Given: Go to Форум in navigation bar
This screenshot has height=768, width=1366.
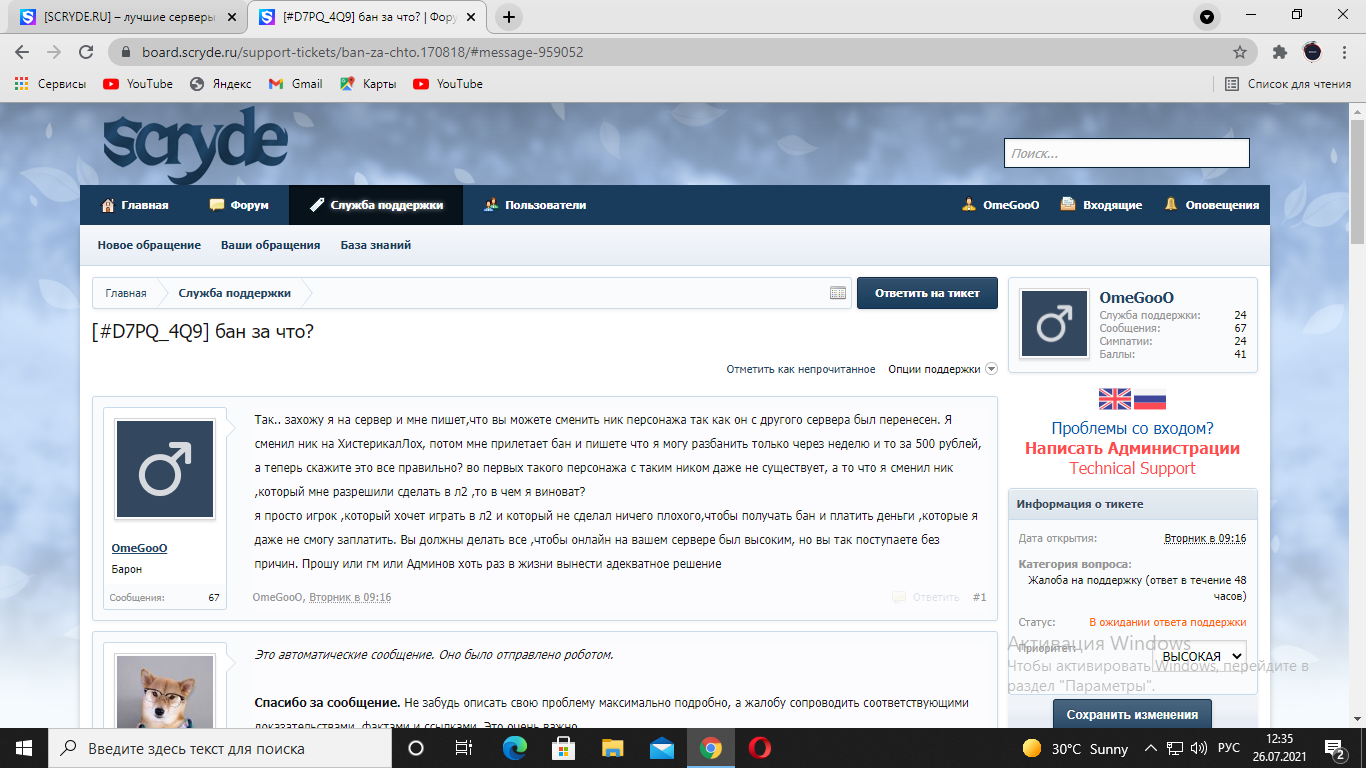Looking at the screenshot, I should click(x=239, y=205).
